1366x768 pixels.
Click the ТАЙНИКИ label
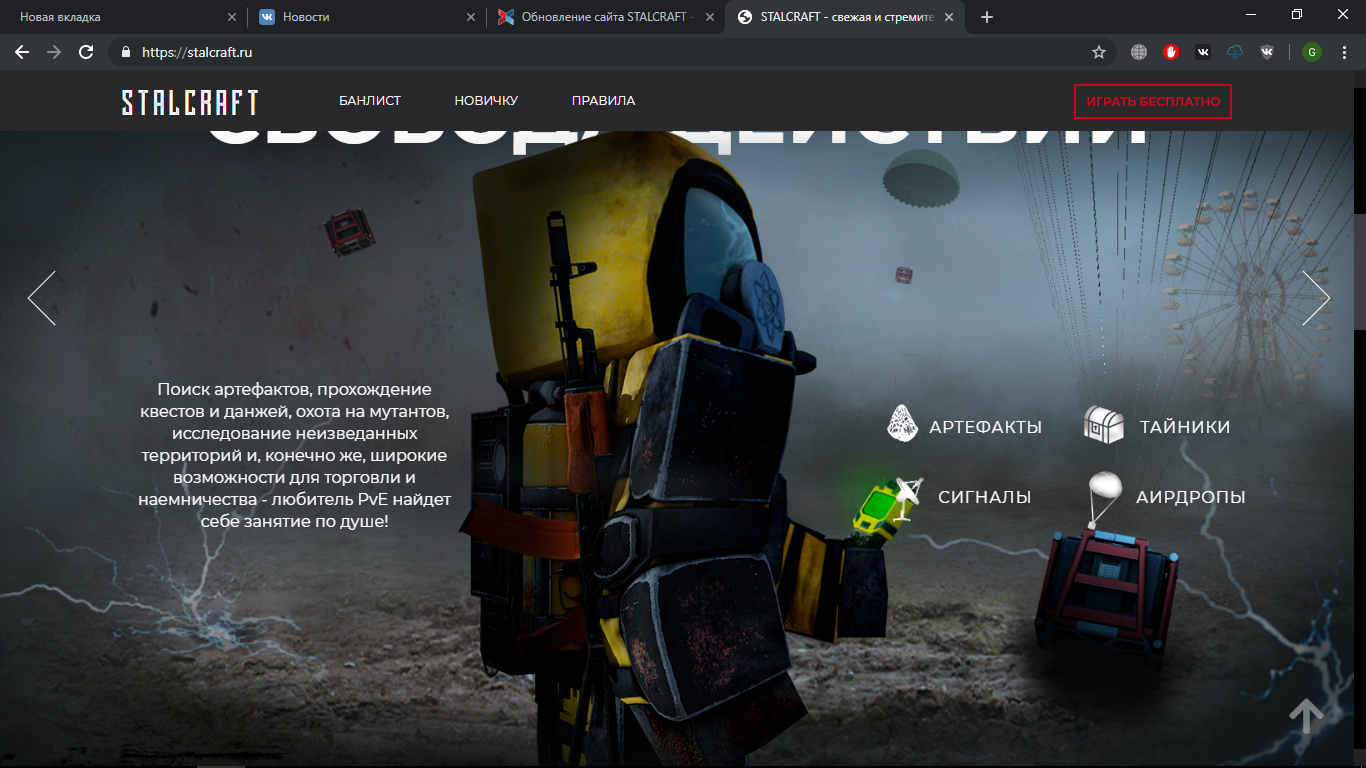(1185, 427)
